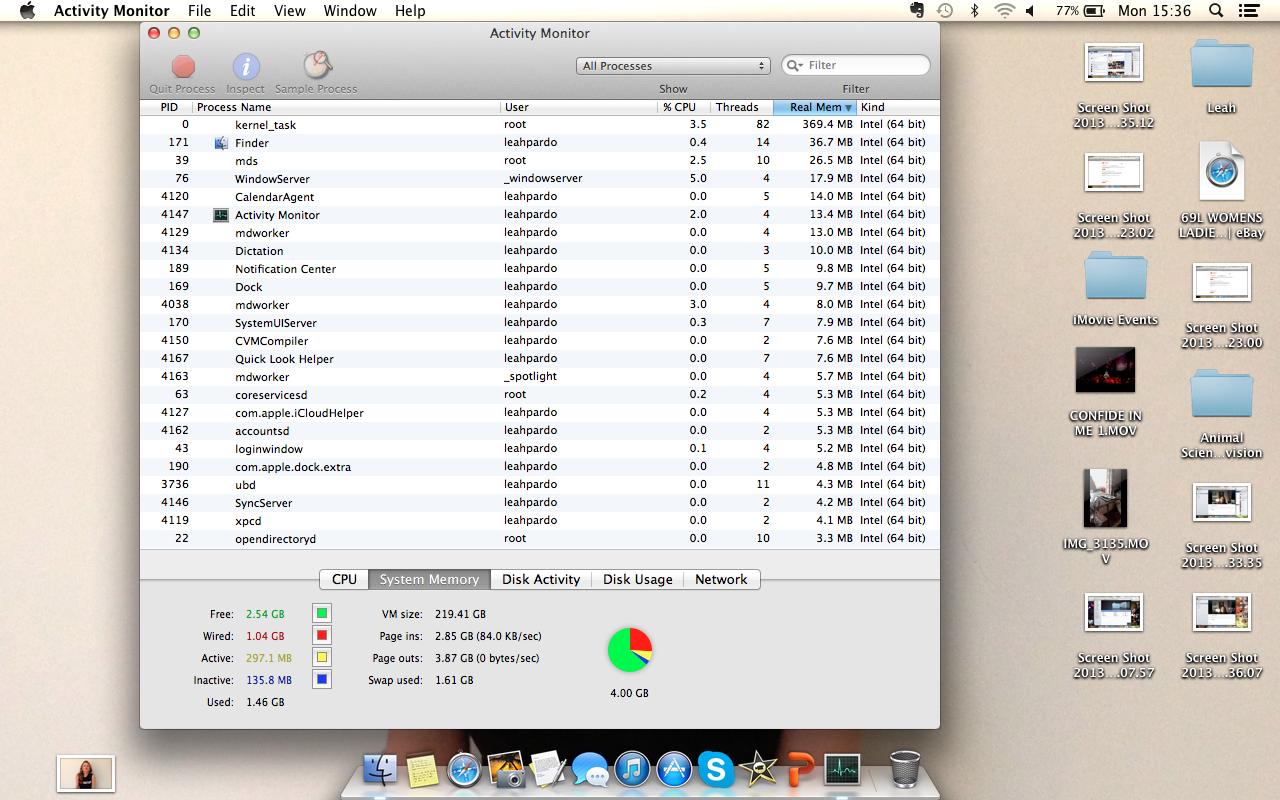1280x800 pixels.
Task: Sort by Threads column header
Action: pos(740,107)
